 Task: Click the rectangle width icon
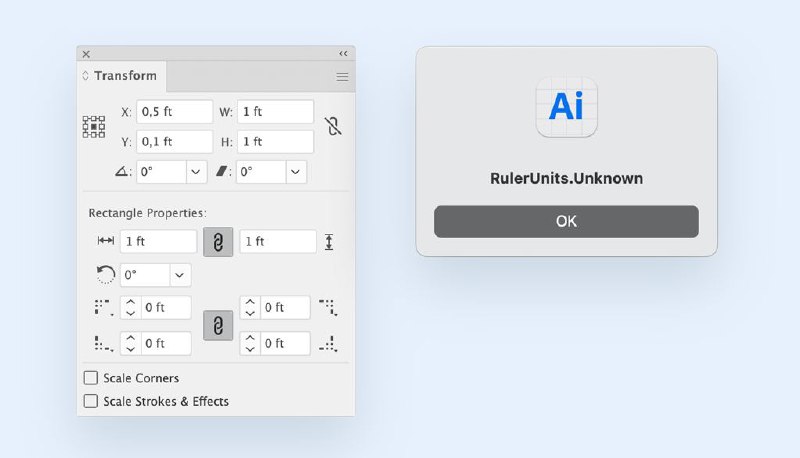point(106,241)
